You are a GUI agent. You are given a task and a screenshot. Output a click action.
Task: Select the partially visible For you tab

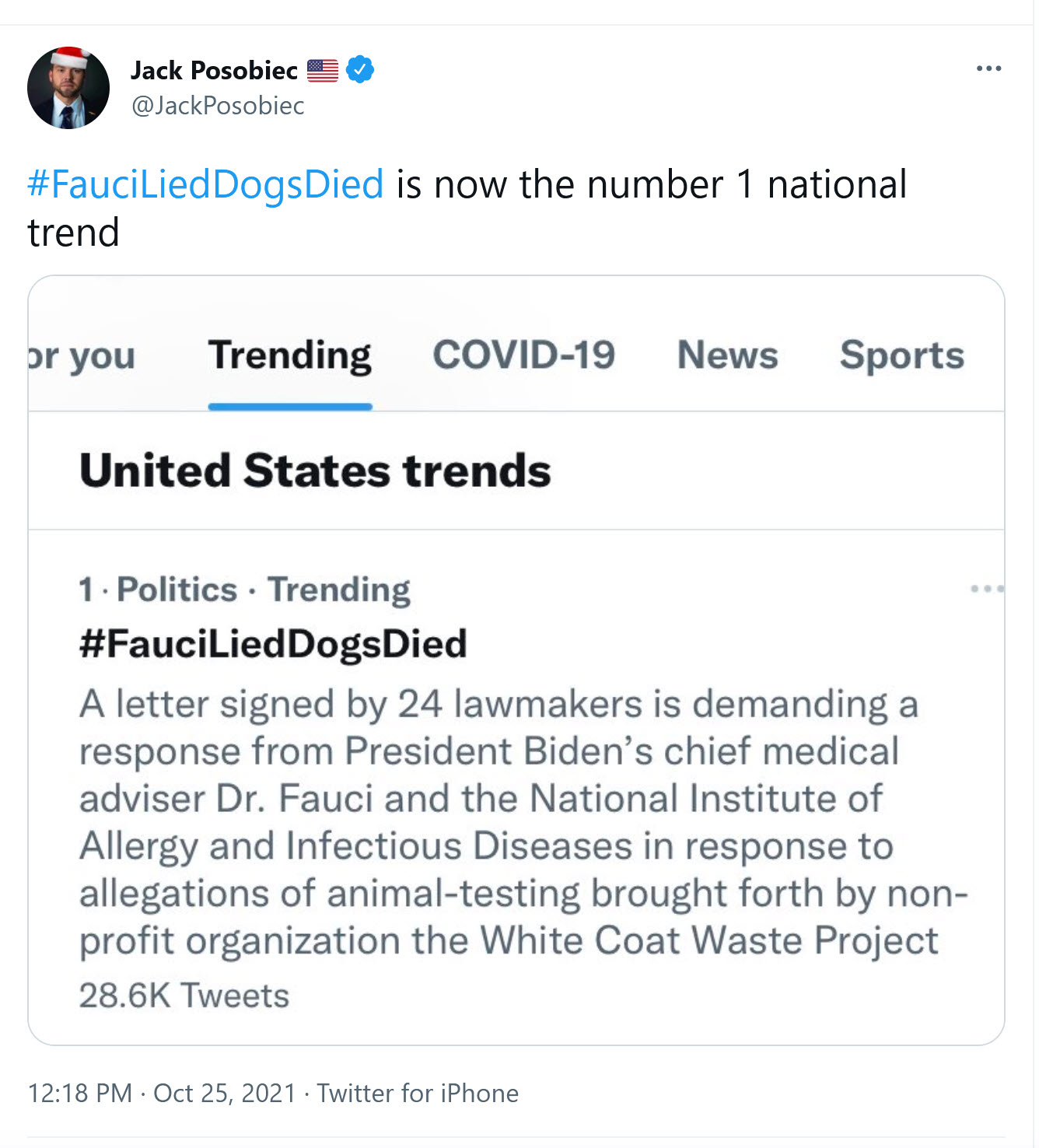[x=82, y=357]
